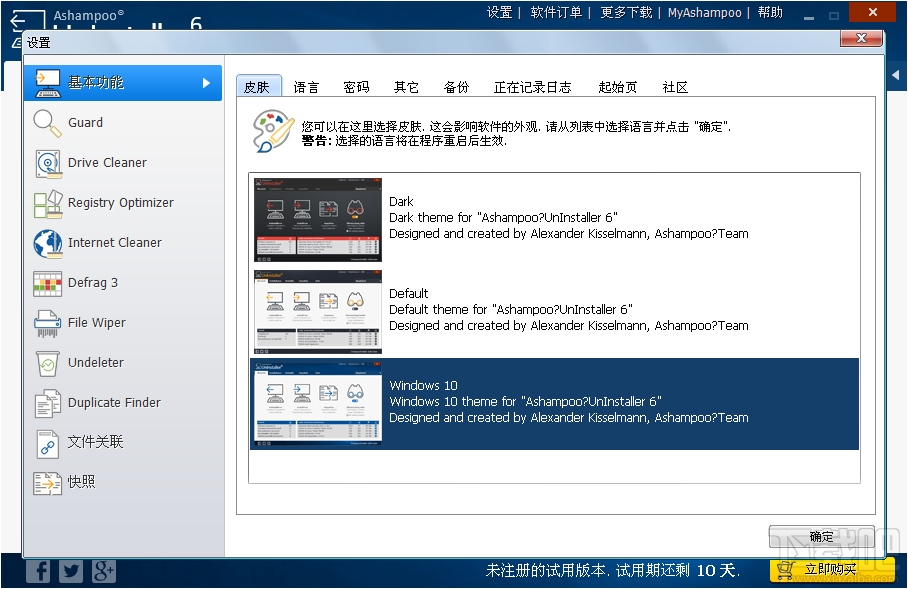The height and width of the screenshot is (589, 908).
Task: Click the Google+ icon
Action: 102,570
